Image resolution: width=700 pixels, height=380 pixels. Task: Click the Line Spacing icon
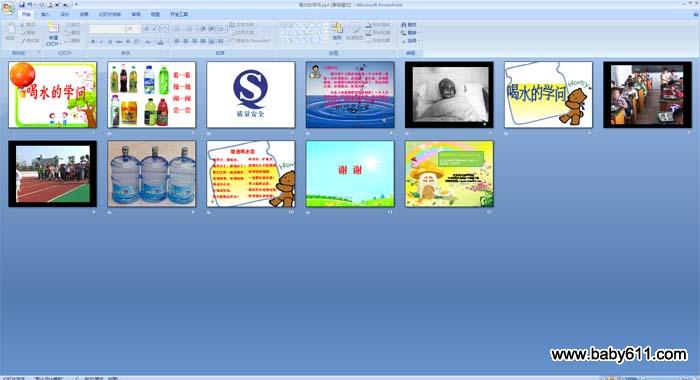(221, 29)
